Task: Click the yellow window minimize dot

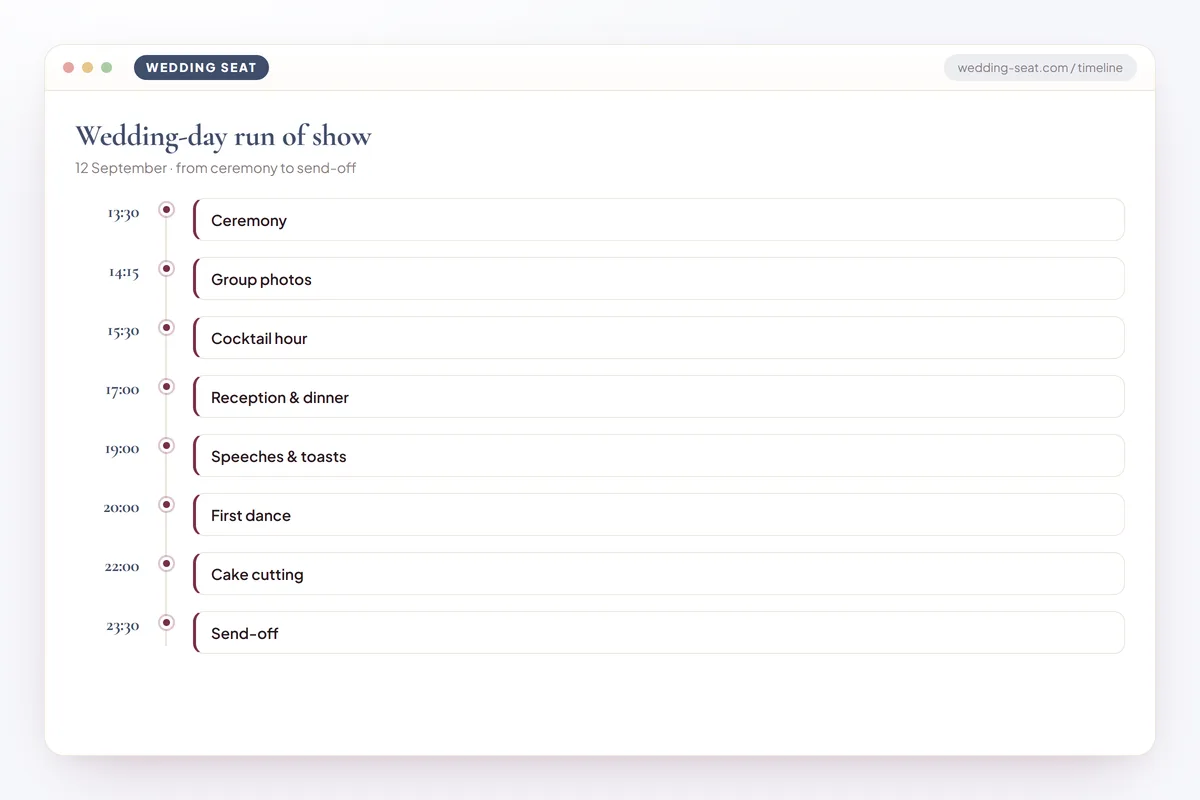Action: (x=88, y=68)
